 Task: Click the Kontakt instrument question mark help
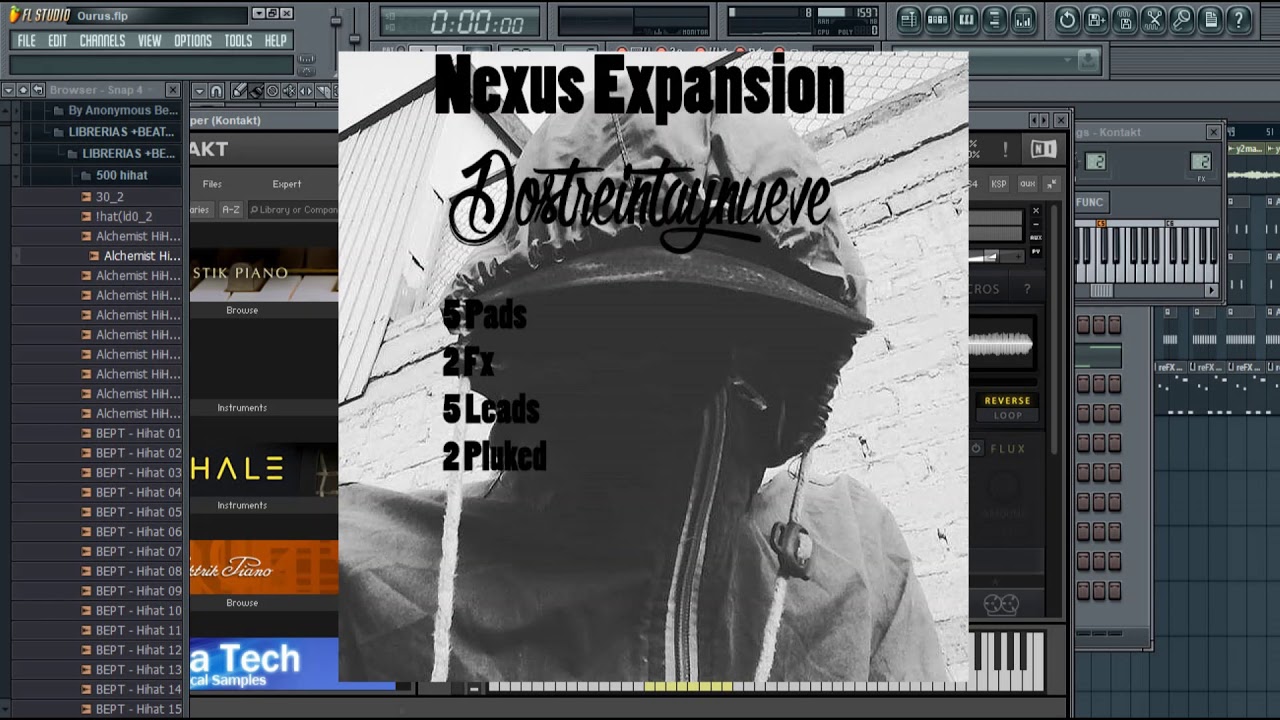tap(1027, 289)
